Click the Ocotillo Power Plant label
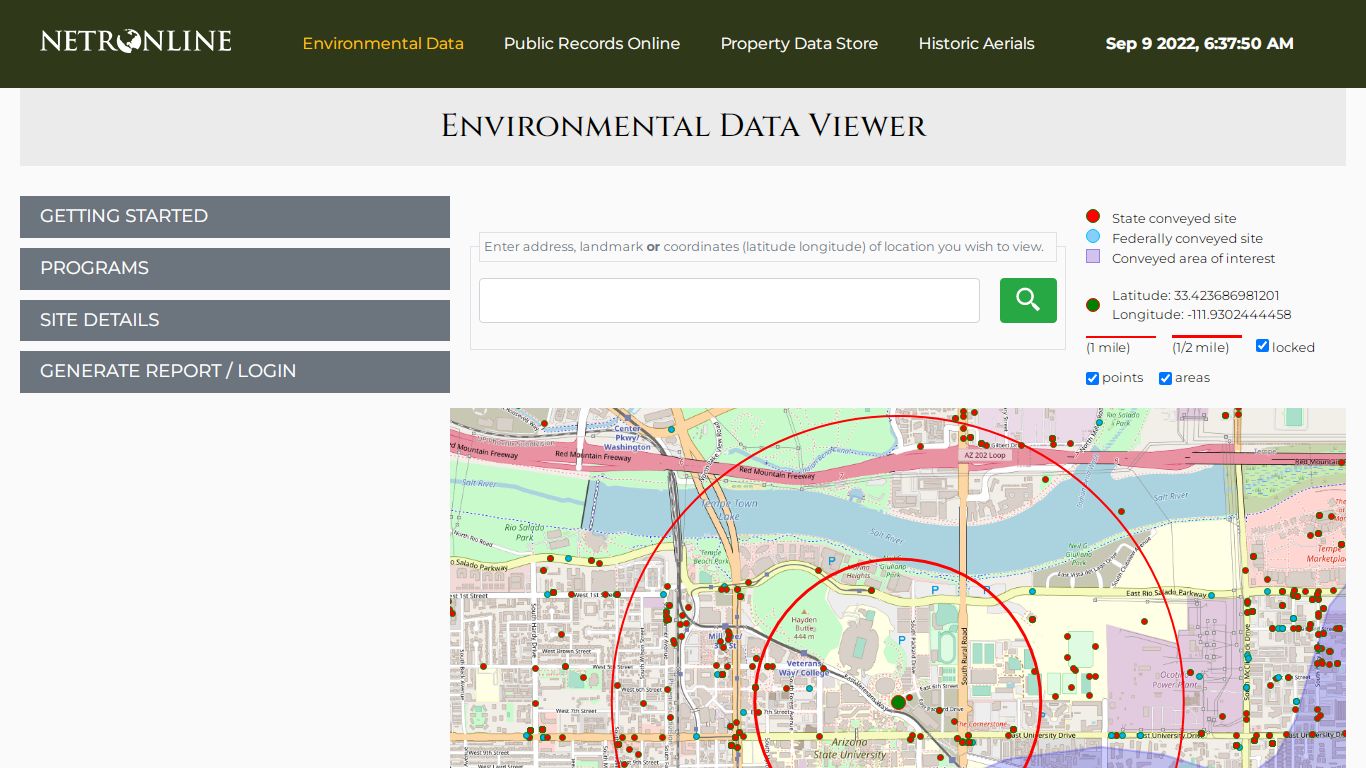The height and width of the screenshot is (768, 1366). [1175, 679]
